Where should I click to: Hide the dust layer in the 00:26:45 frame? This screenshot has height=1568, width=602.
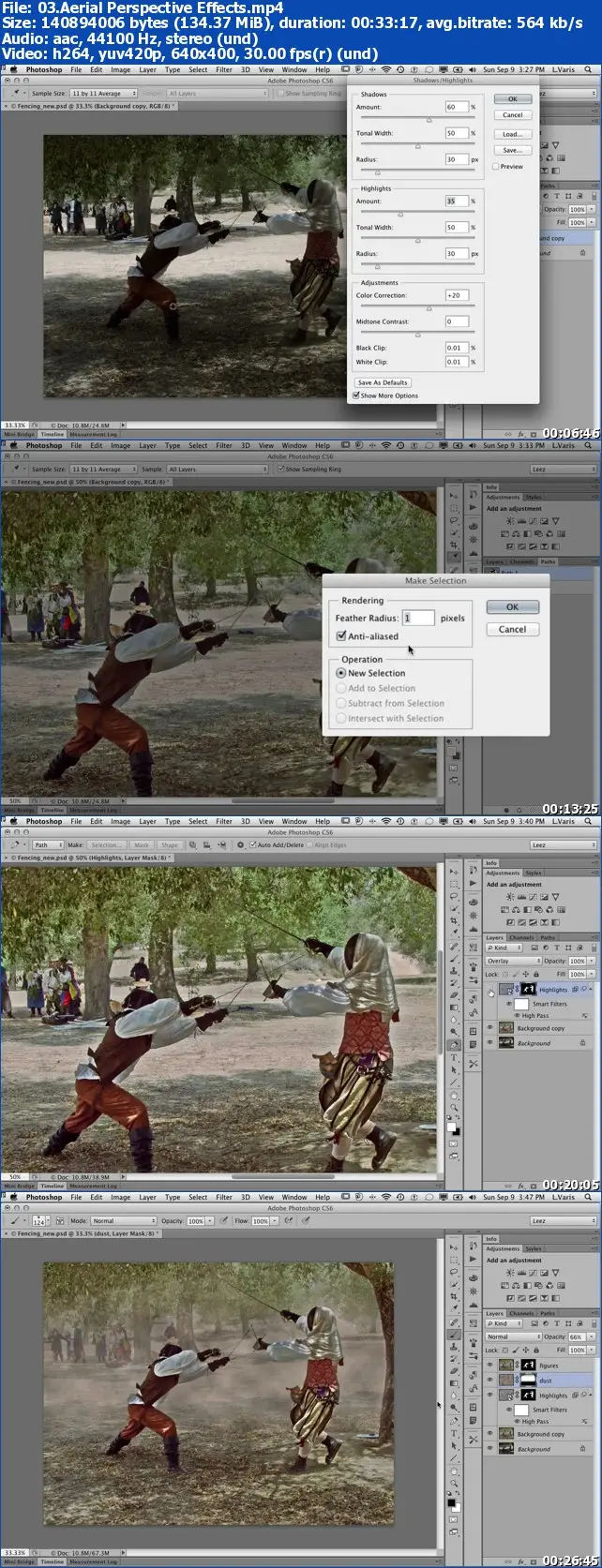pos(489,1380)
